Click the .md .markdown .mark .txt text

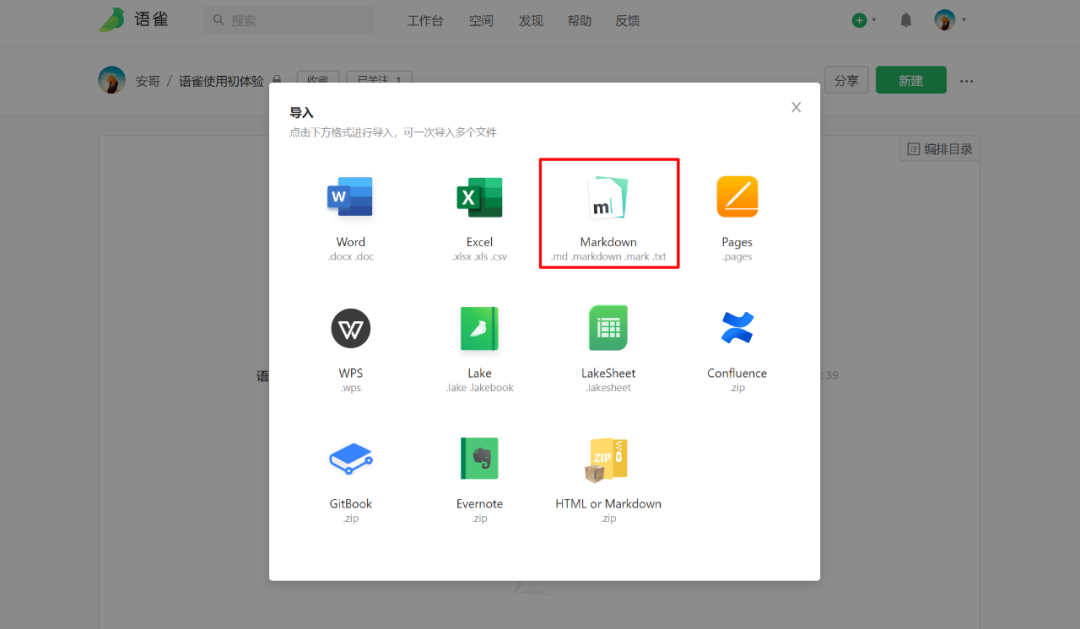[608, 257]
